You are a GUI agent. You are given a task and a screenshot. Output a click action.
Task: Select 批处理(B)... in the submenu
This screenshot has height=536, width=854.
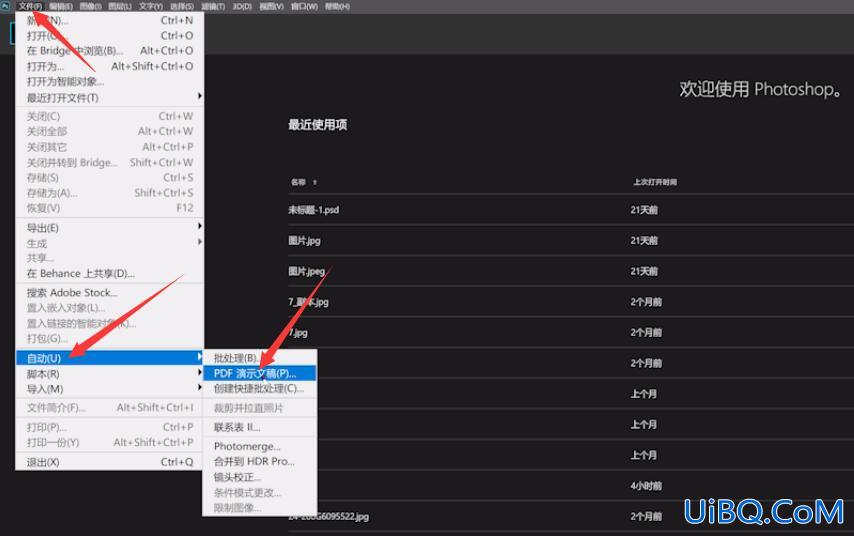point(259,358)
